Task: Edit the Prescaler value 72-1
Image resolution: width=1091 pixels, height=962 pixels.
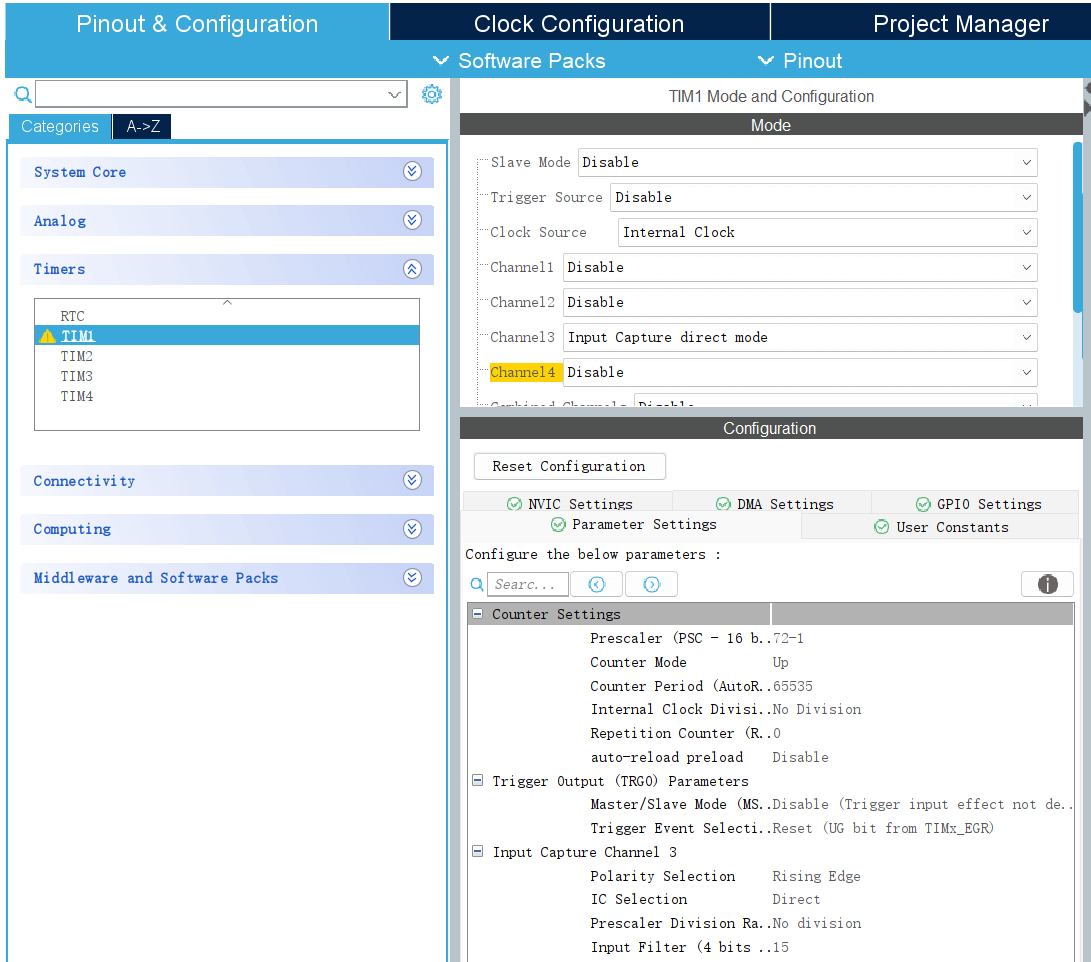Action: [x=788, y=638]
